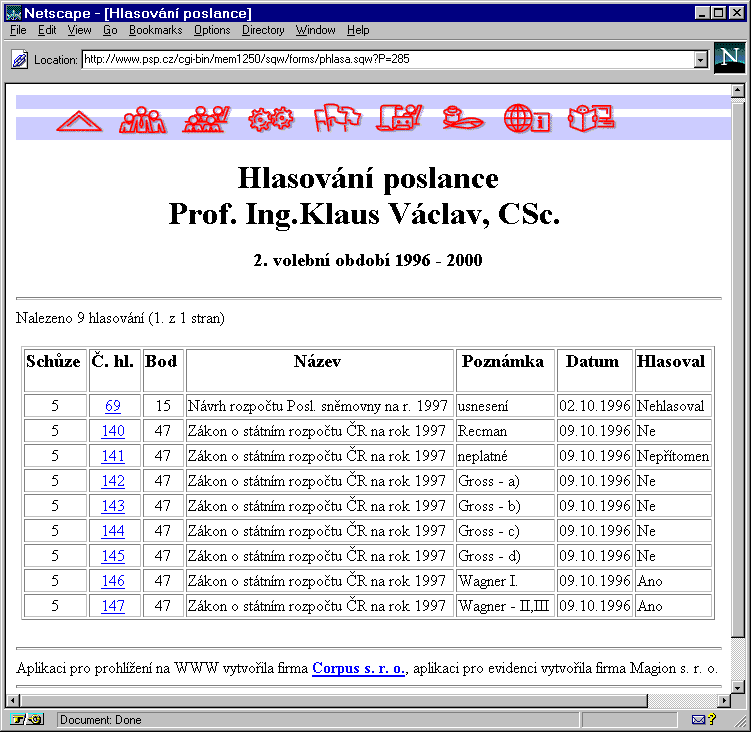Click the location link chain icon
The image size is (751, 732).
point(19,60)
